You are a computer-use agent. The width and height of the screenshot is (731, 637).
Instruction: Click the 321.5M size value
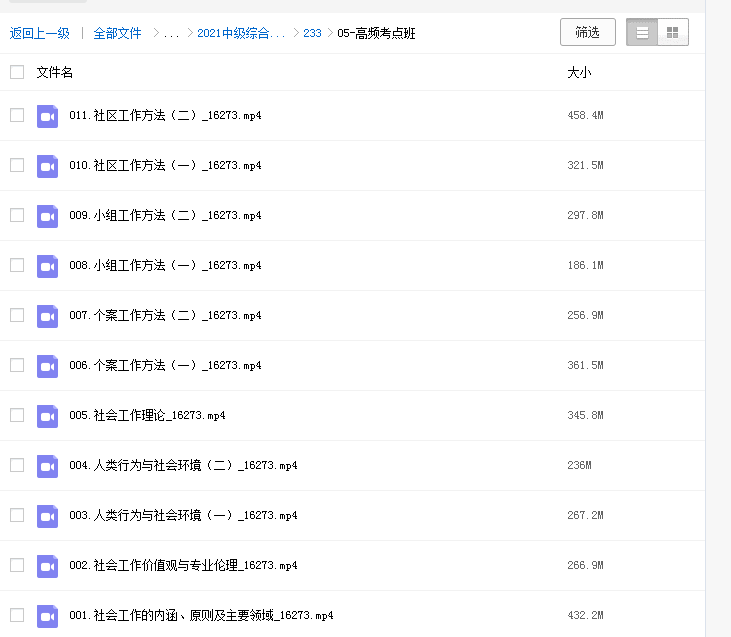click(585, 165)
